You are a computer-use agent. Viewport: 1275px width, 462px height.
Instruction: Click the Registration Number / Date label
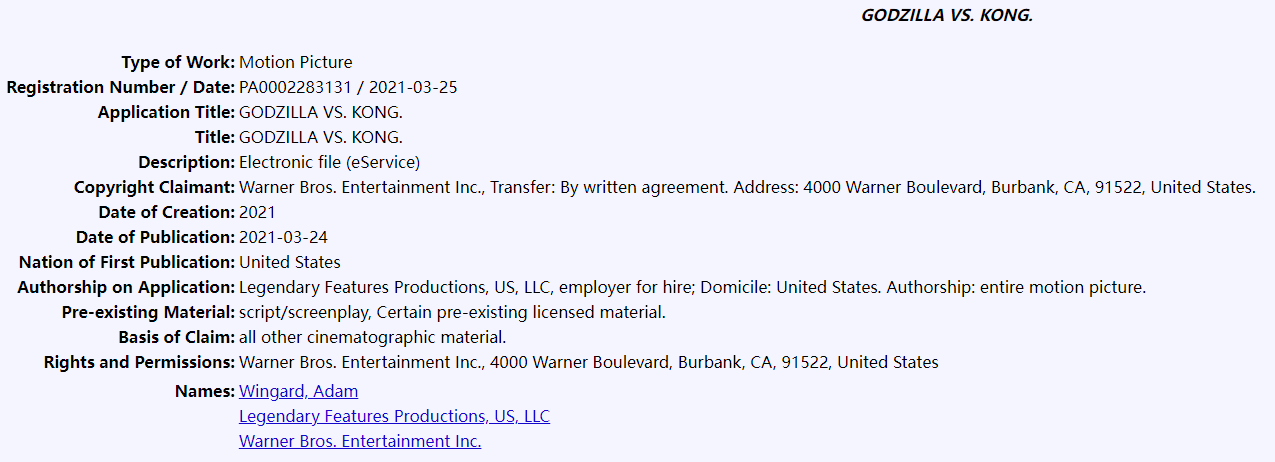click(121, 87)
